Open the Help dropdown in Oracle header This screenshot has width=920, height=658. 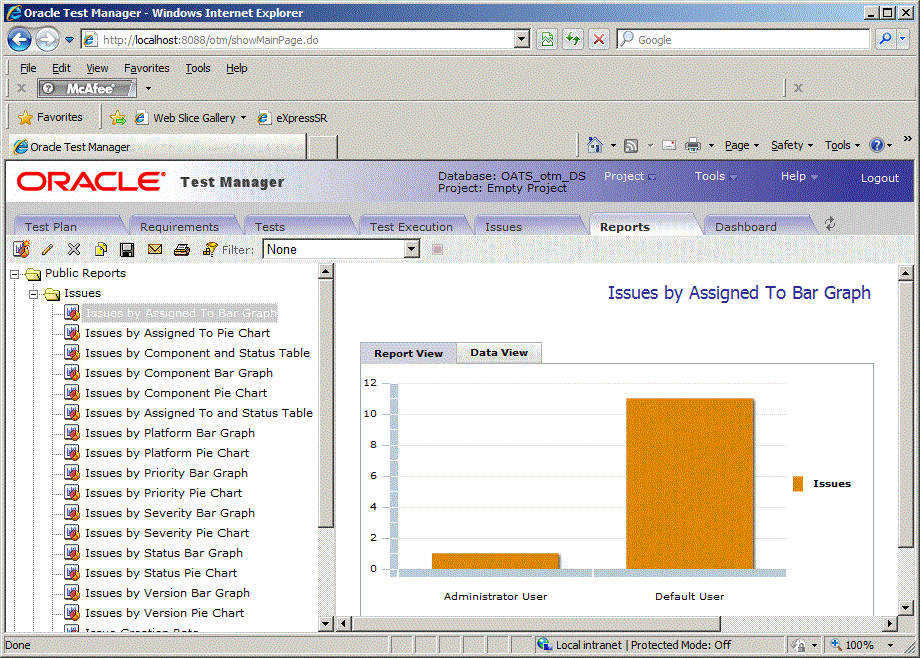799,176
